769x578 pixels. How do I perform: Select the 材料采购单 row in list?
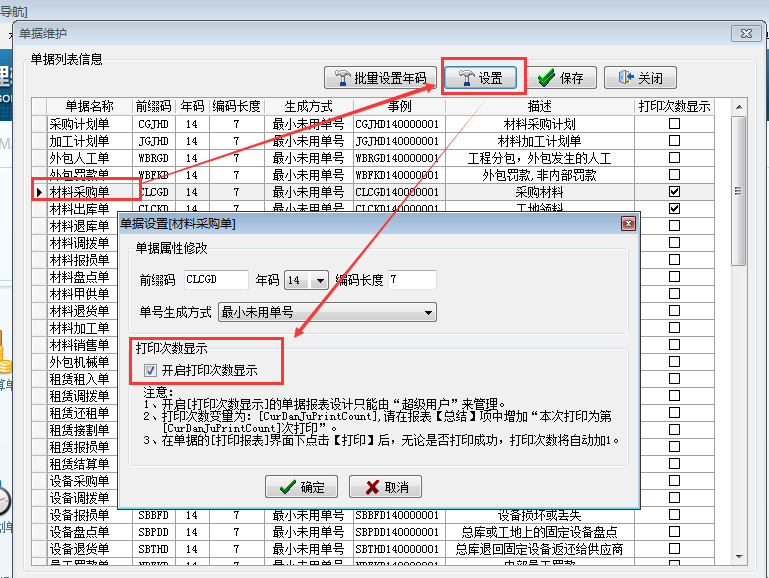click(80, 191)
